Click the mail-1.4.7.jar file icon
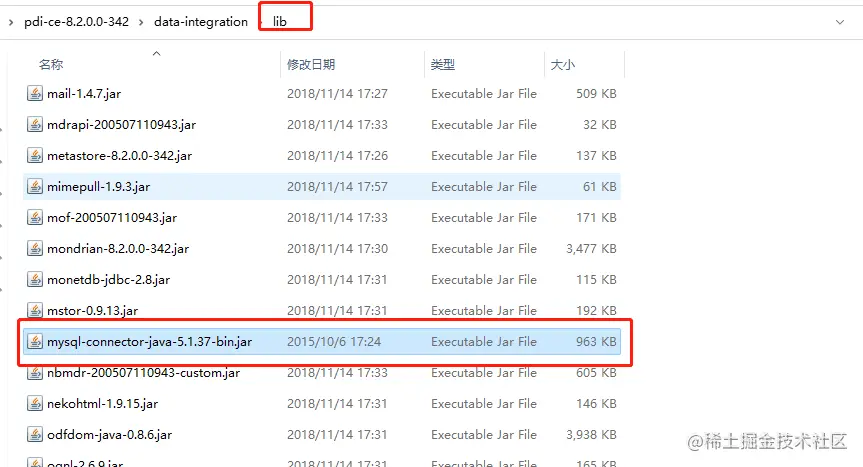 point(35,94)
